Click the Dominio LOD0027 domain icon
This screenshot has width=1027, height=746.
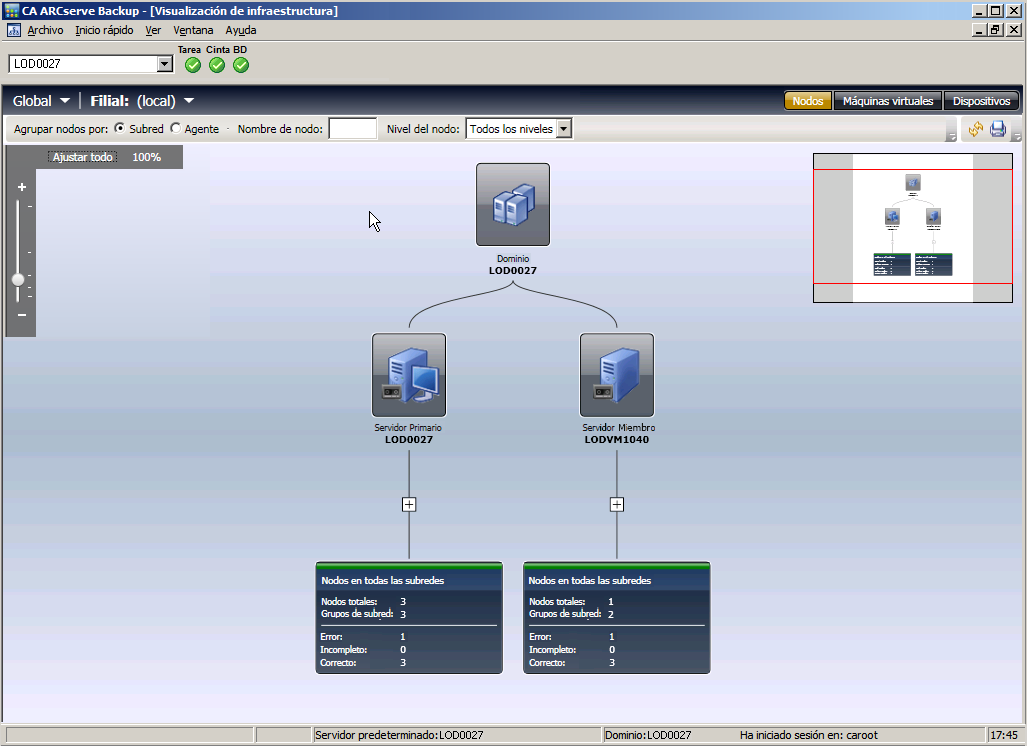tap(512, 204)
